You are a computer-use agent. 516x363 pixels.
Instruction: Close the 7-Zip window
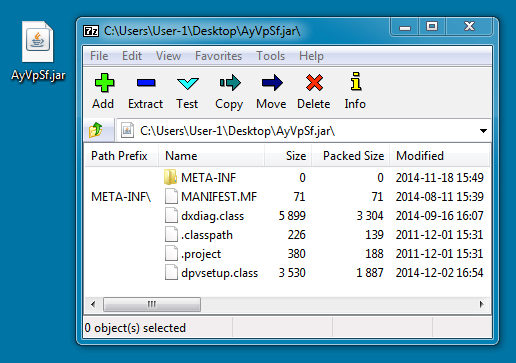(469, 27)
